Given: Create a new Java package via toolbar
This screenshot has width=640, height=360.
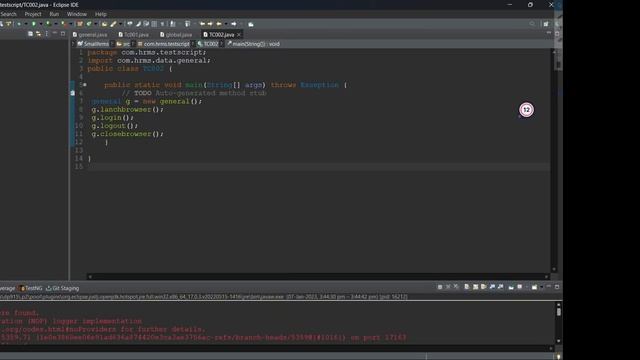Looking at the screenshot, I should point(80,24).
